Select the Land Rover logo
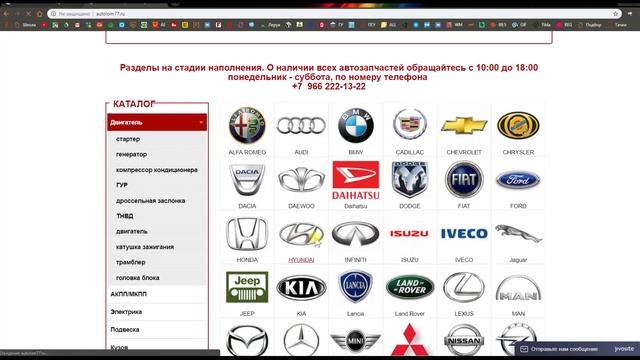640x360 pixels. point(410,287)
